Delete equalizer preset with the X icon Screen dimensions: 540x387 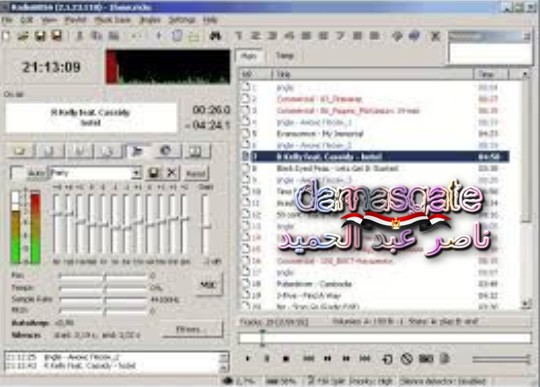tap(171, 173)
